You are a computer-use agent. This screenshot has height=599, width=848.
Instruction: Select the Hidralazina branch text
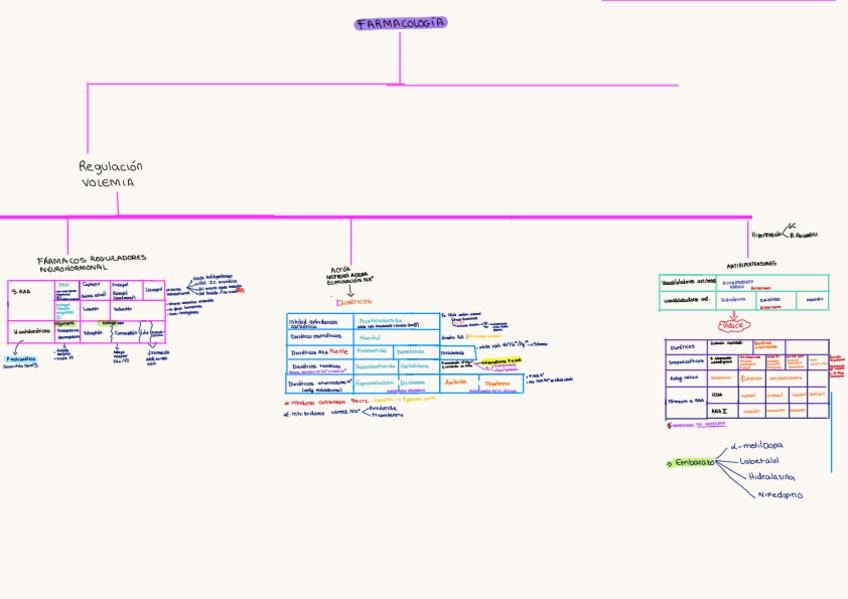(x=771, y=477)
